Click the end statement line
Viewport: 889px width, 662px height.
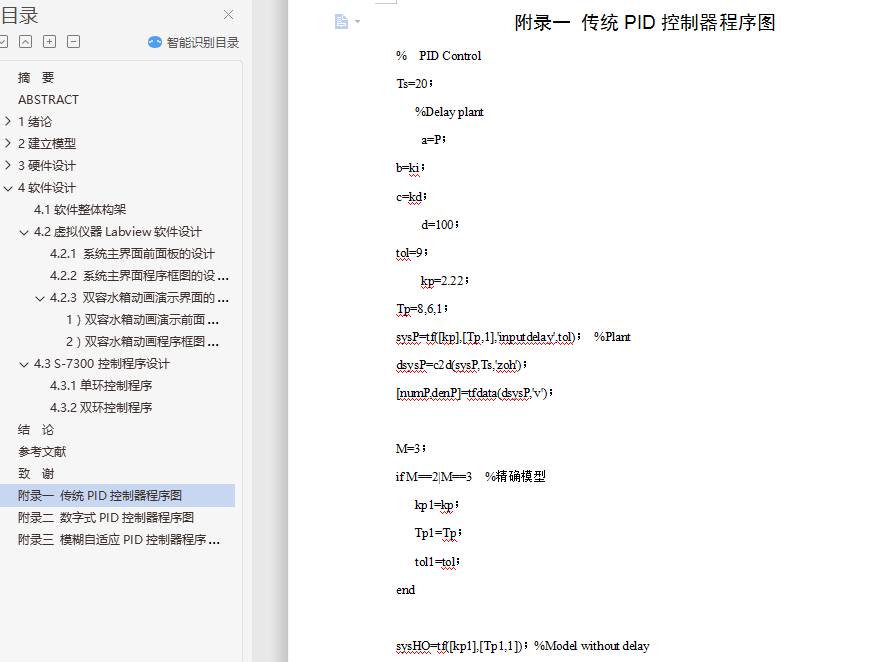pos(405,590)
